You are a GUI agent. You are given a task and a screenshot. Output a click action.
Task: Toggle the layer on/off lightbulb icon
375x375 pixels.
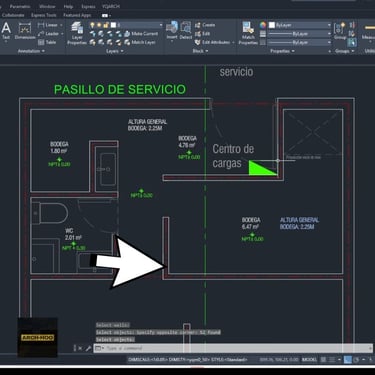[92, 25]
